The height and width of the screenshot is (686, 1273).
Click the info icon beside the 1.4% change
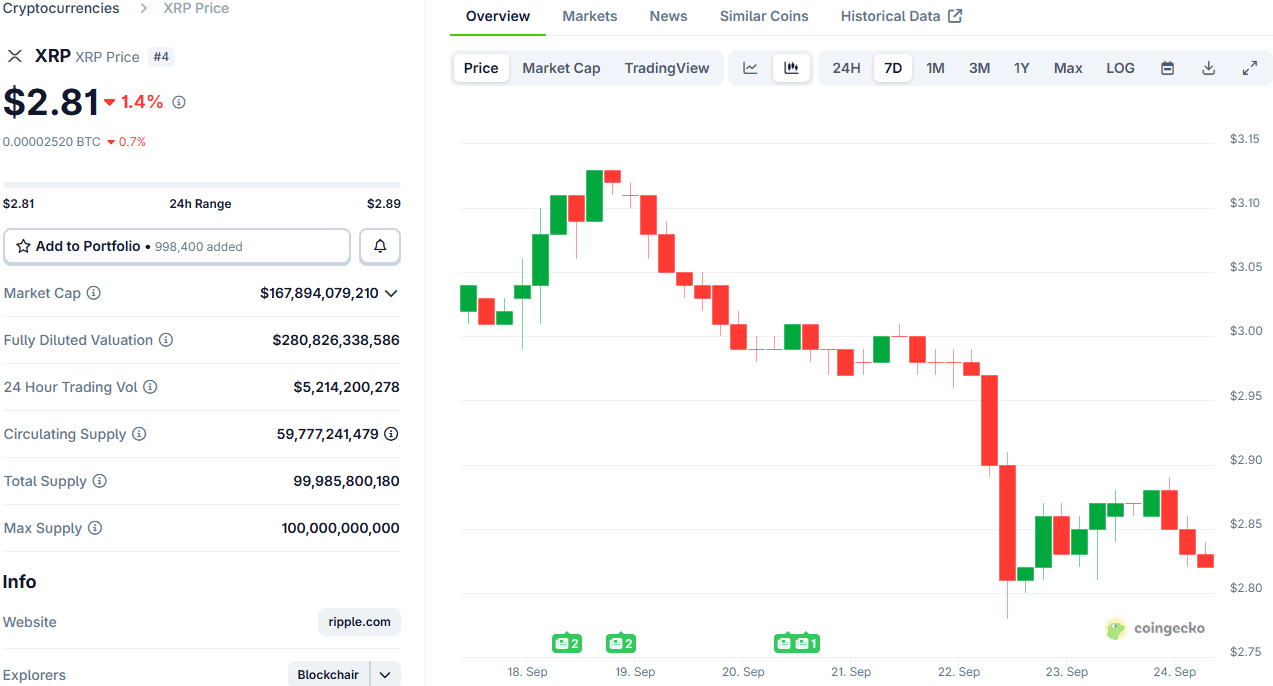pyautogui.click(x=179, y=102)
